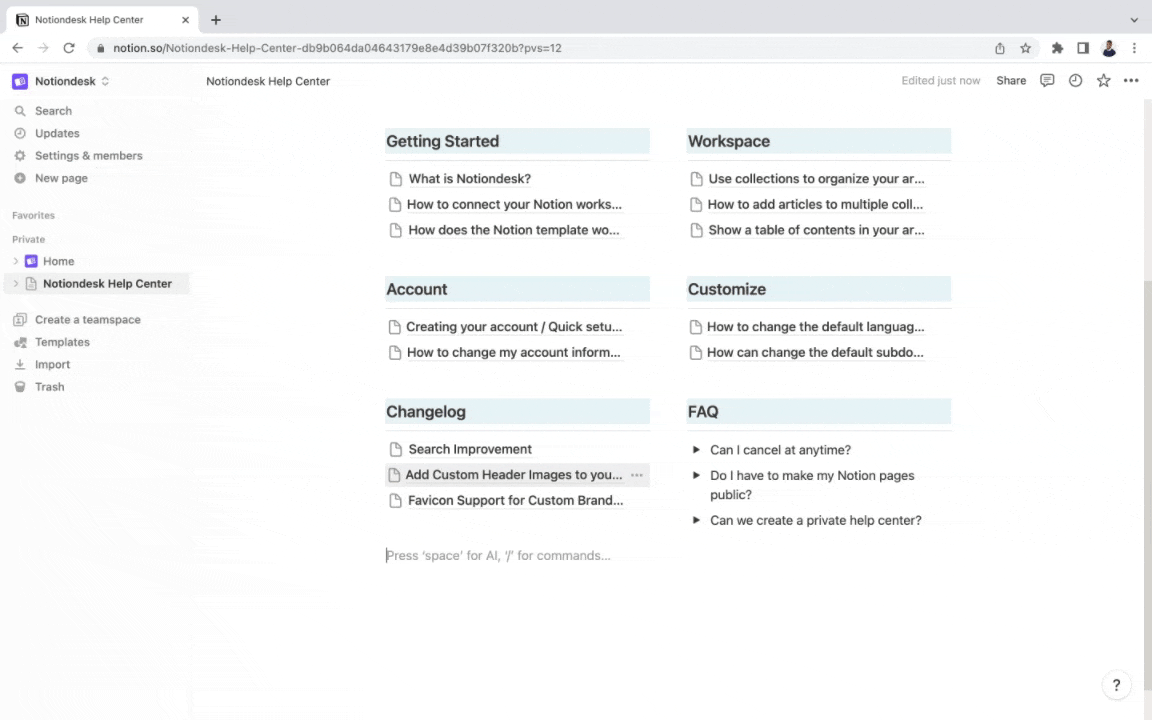Toggle the browser side panel icon

[x=1083, y=48]
